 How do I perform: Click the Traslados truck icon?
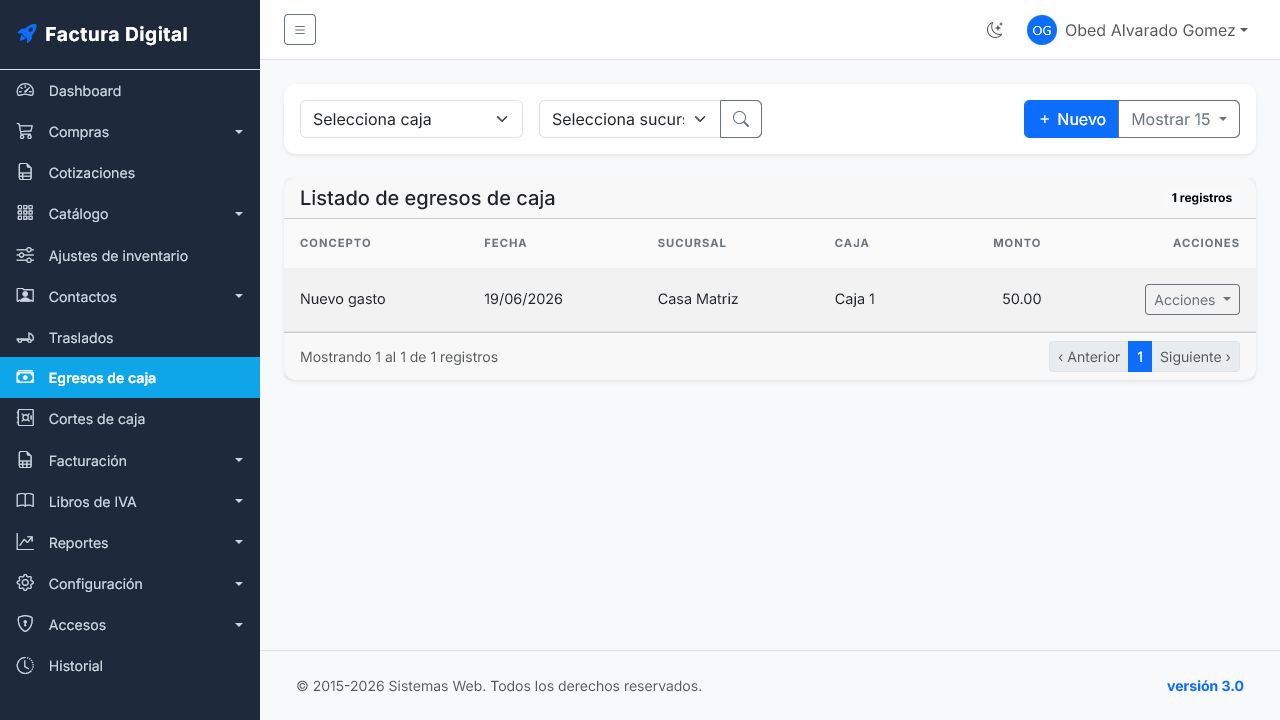pyautogui.click(x=26, y=338)
